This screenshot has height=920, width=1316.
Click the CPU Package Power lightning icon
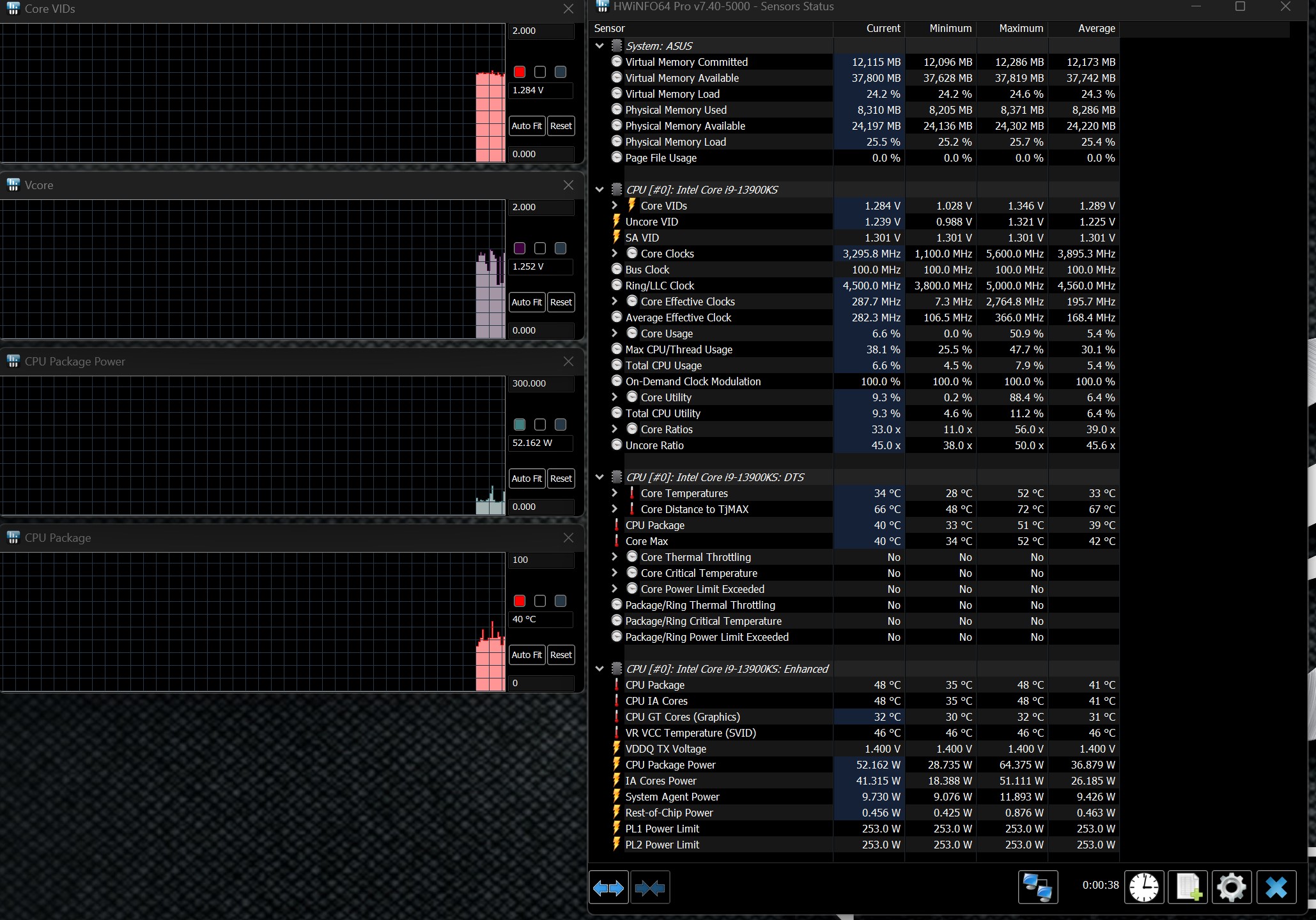click(x=617, y=764)
